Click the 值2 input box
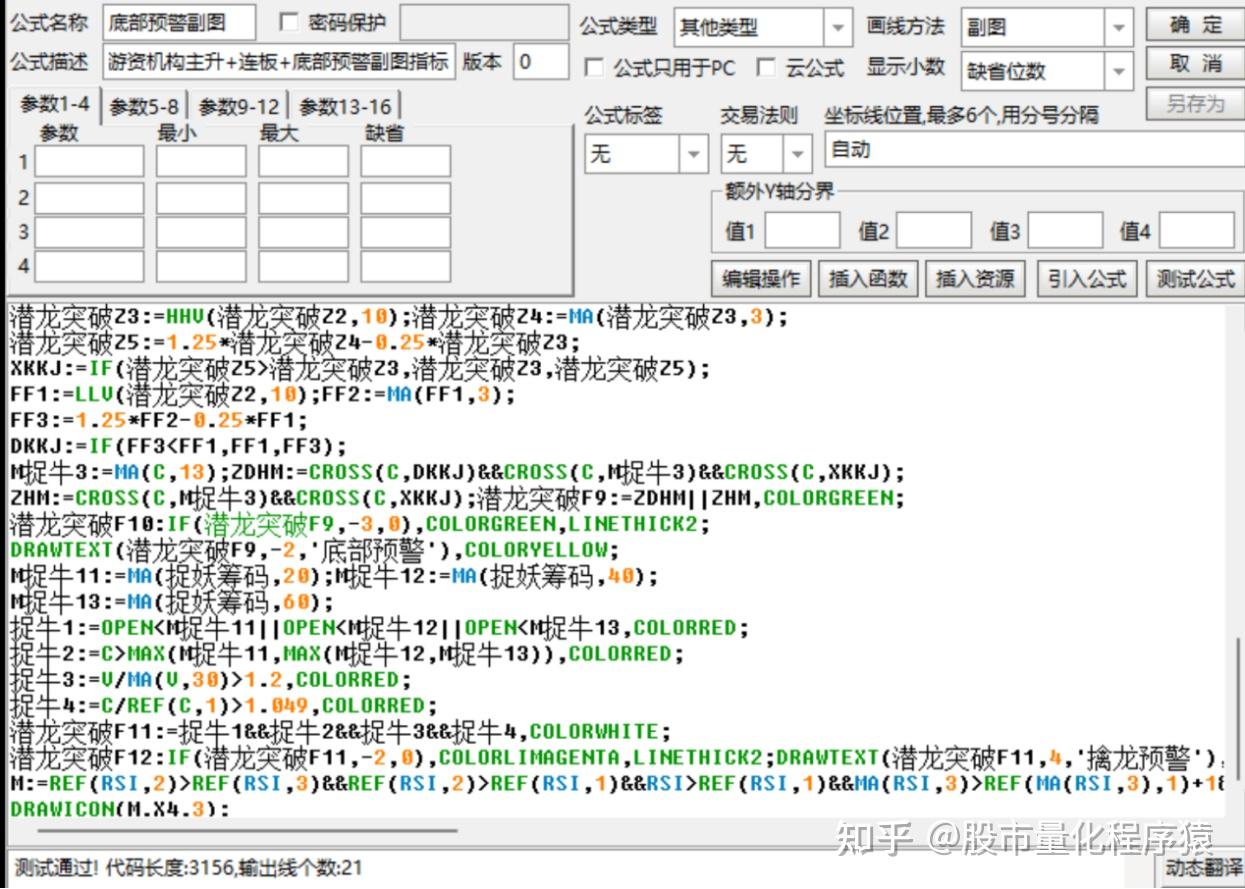Image resolution: width=1245 pixels, height=889 pixels. pos(934,231)
